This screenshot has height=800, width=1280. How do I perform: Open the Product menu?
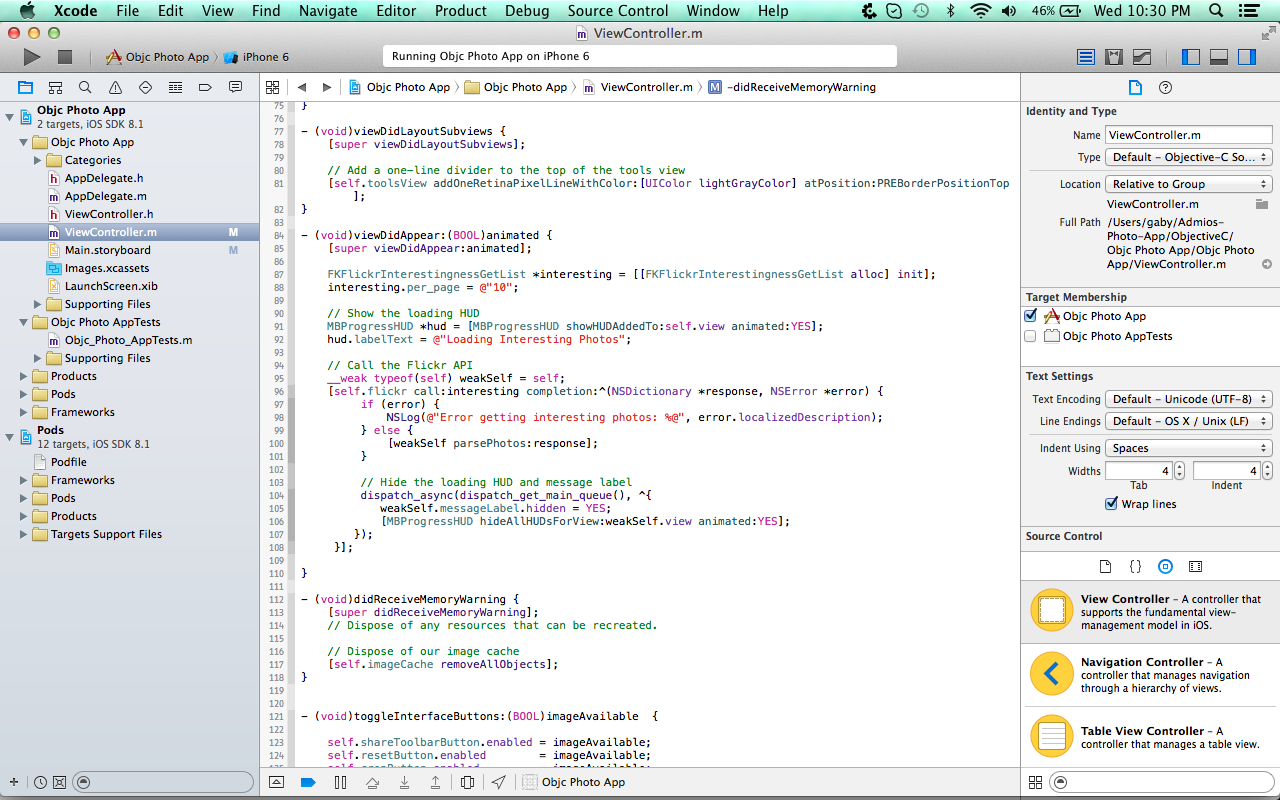click(461, 11)
